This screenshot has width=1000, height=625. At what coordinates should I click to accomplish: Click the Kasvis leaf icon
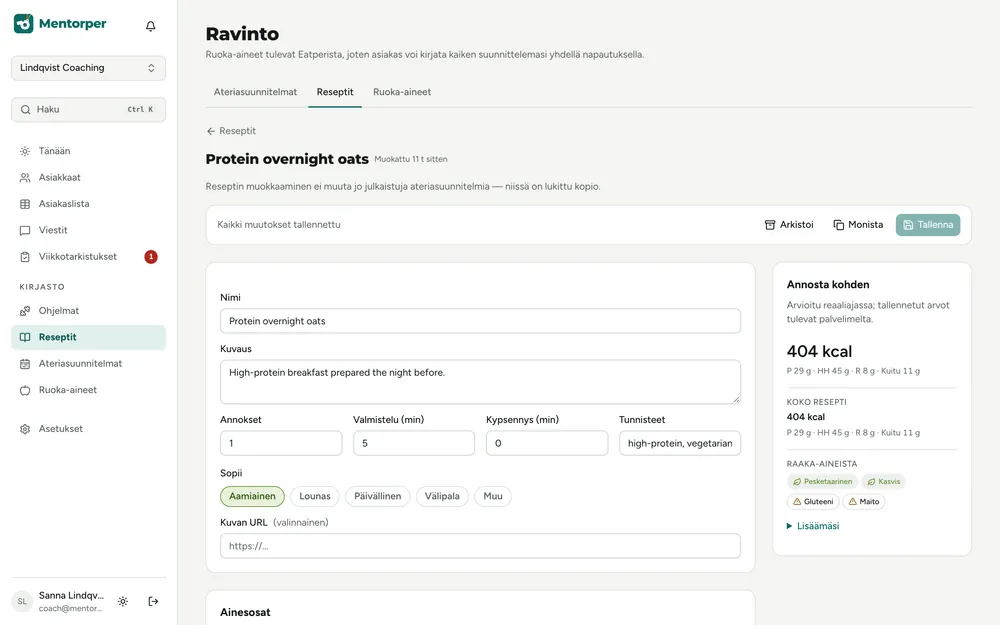tap(871, 482)
